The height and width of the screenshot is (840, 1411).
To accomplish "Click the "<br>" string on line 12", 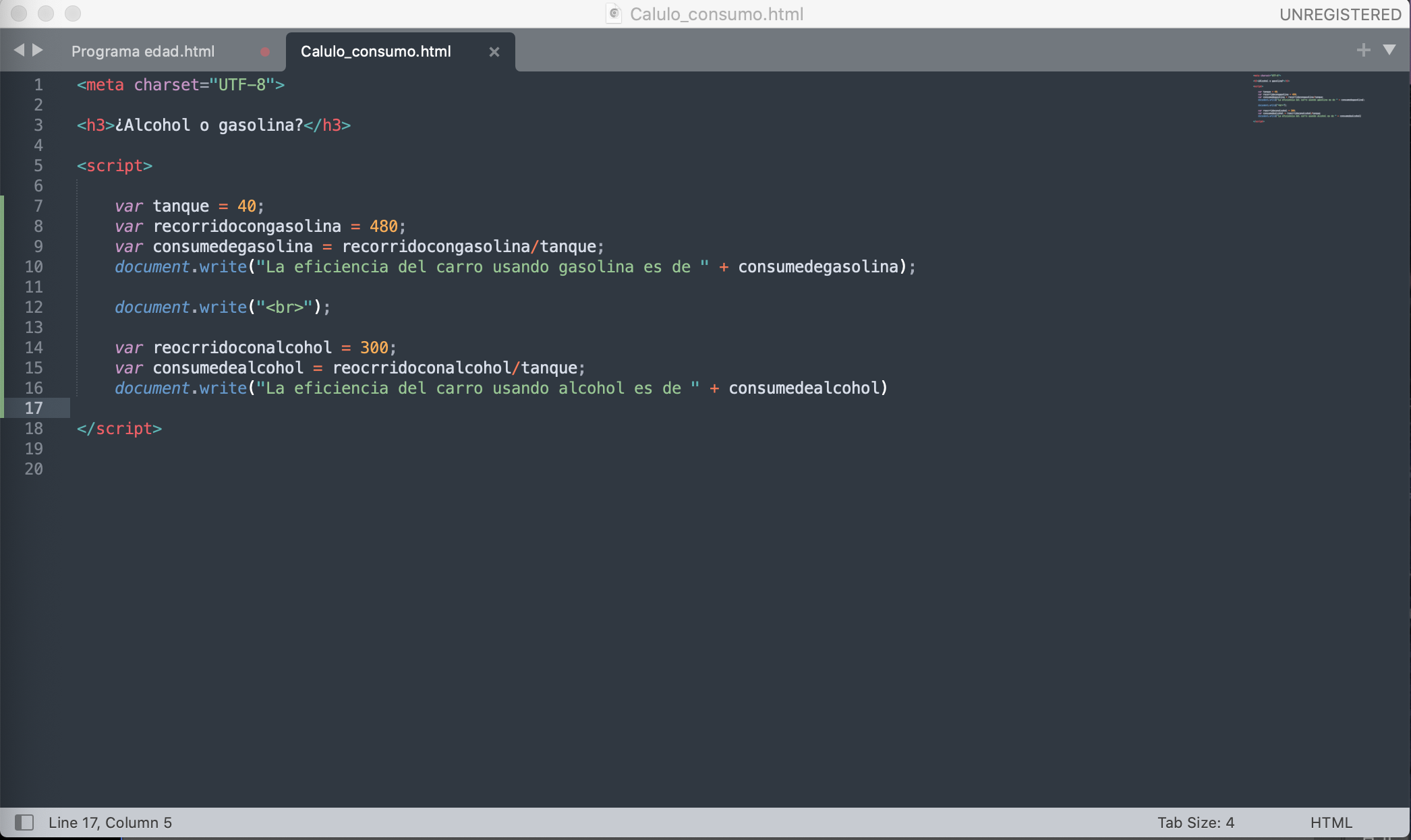I will pos(284,307).
